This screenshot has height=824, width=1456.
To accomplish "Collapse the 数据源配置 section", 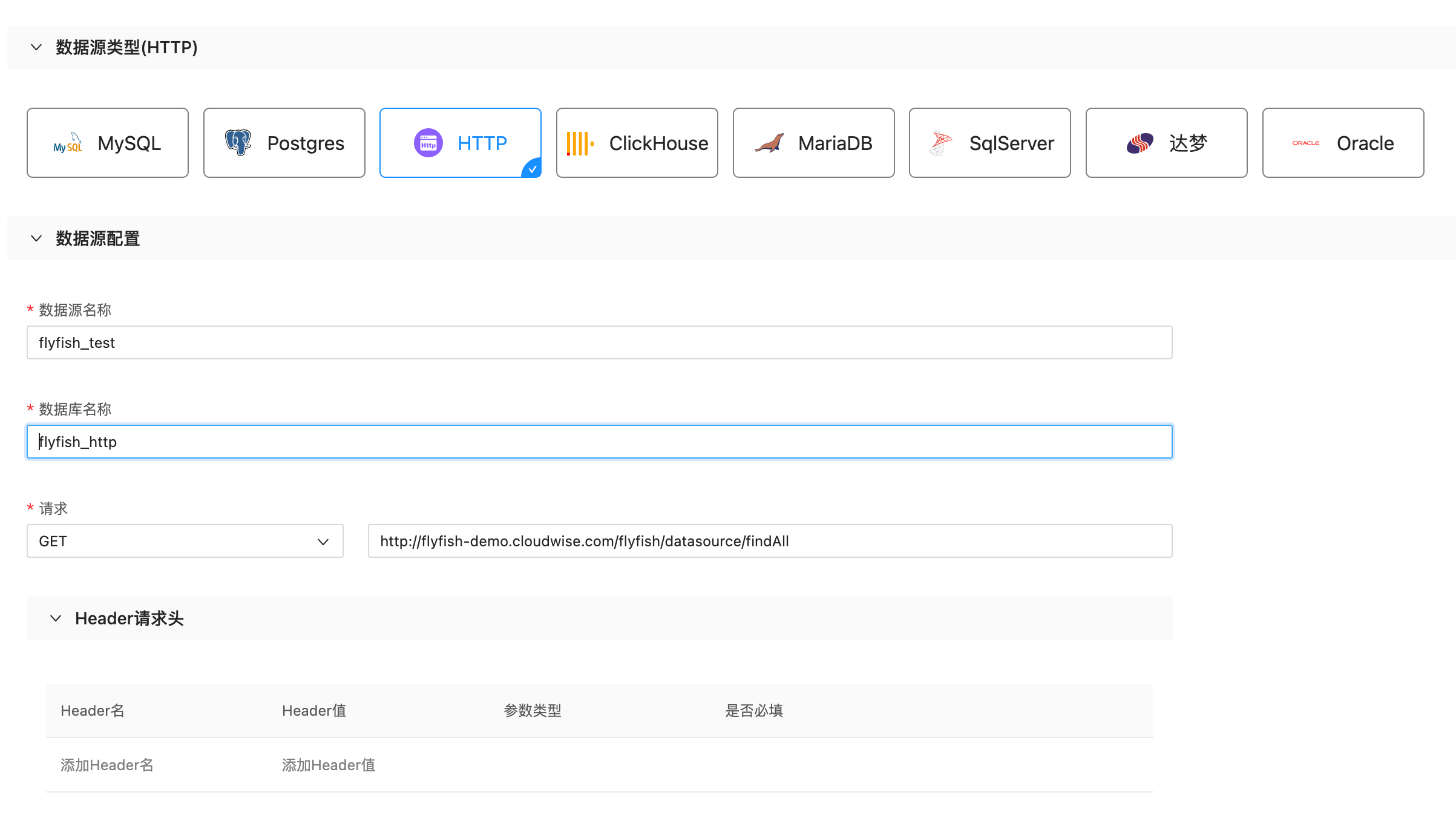I will (x=36, y=238).
